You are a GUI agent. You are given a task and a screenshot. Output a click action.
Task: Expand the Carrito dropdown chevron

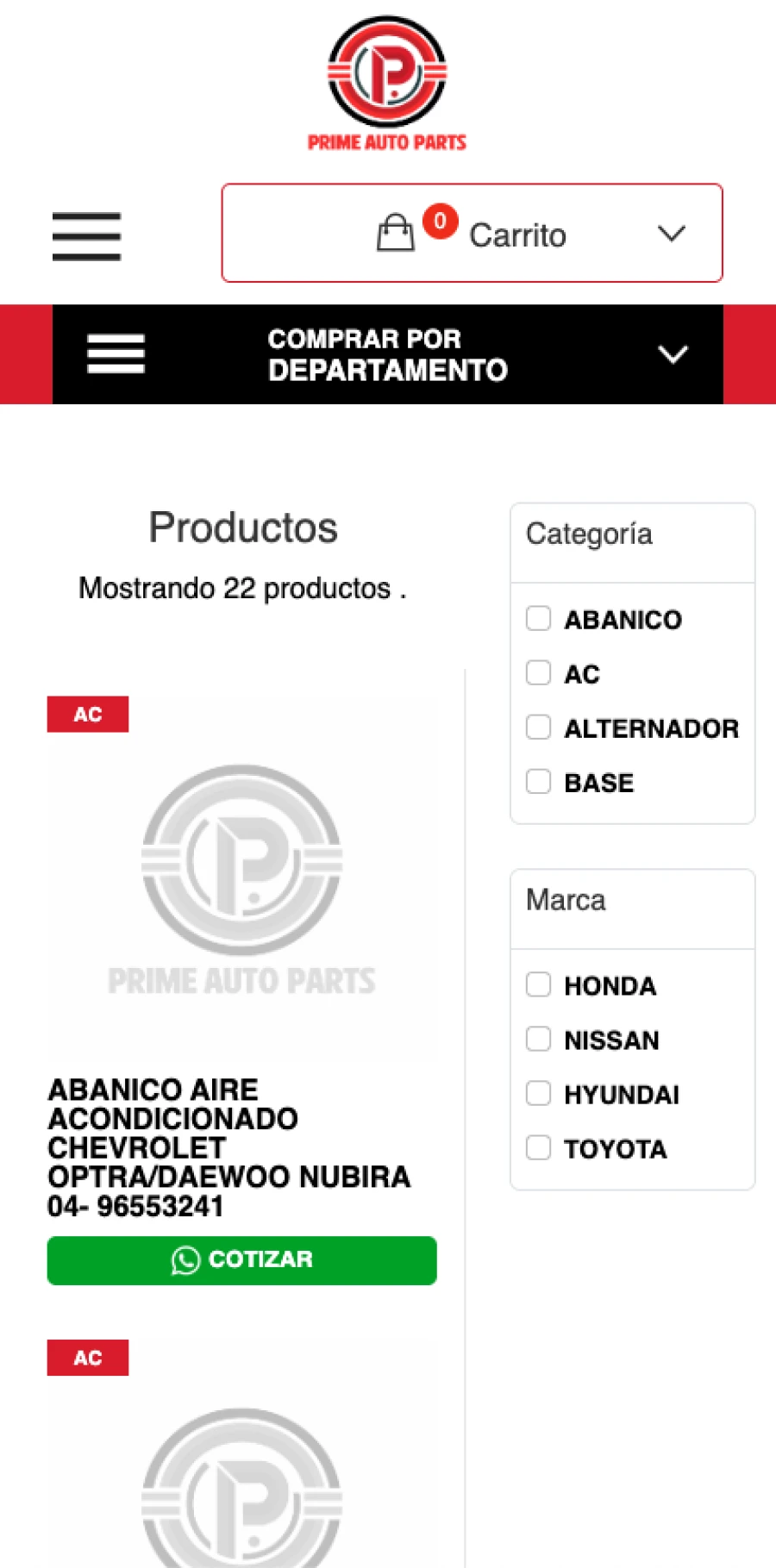pos(672,233)
